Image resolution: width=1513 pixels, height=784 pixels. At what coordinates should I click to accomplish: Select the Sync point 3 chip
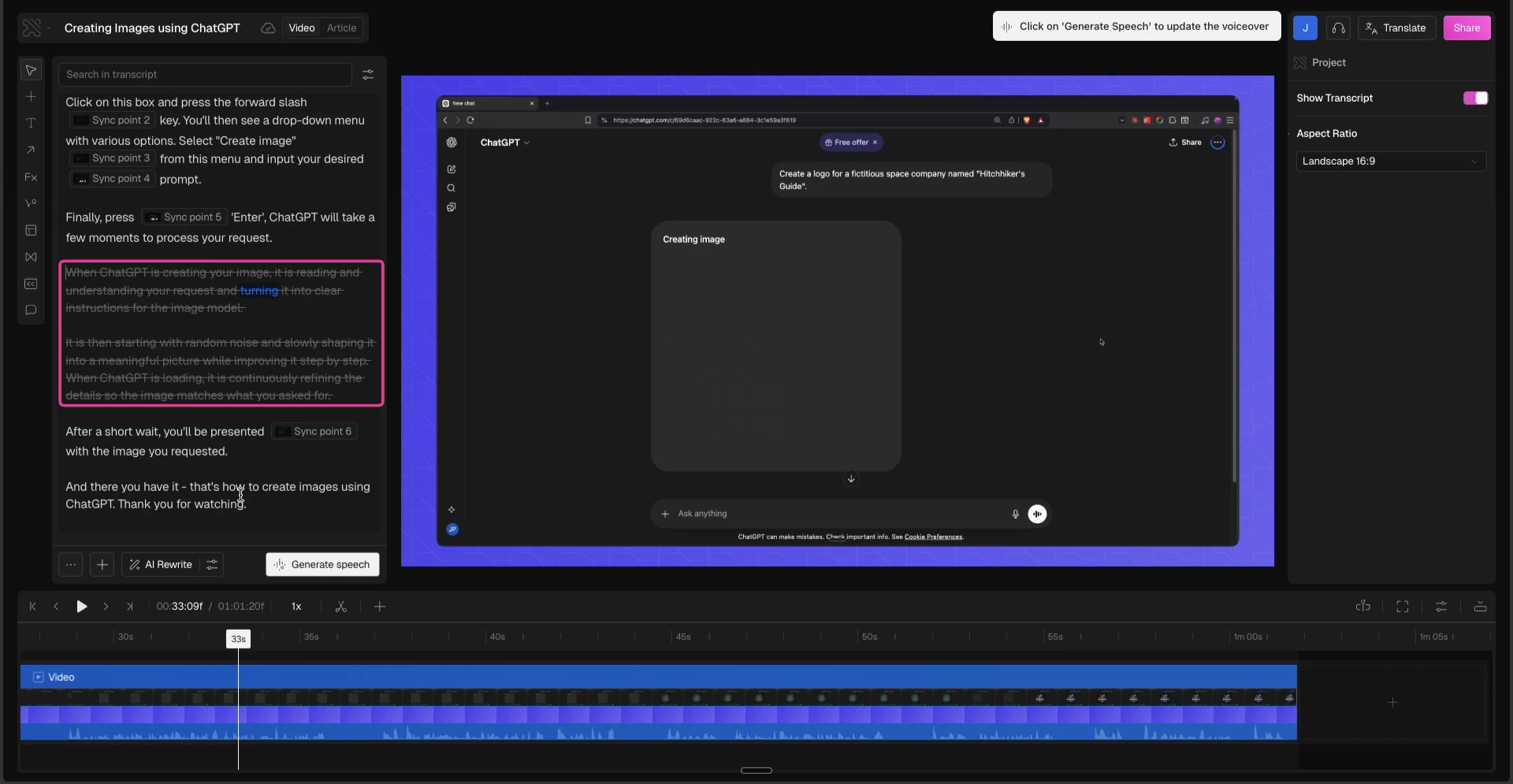112,158
